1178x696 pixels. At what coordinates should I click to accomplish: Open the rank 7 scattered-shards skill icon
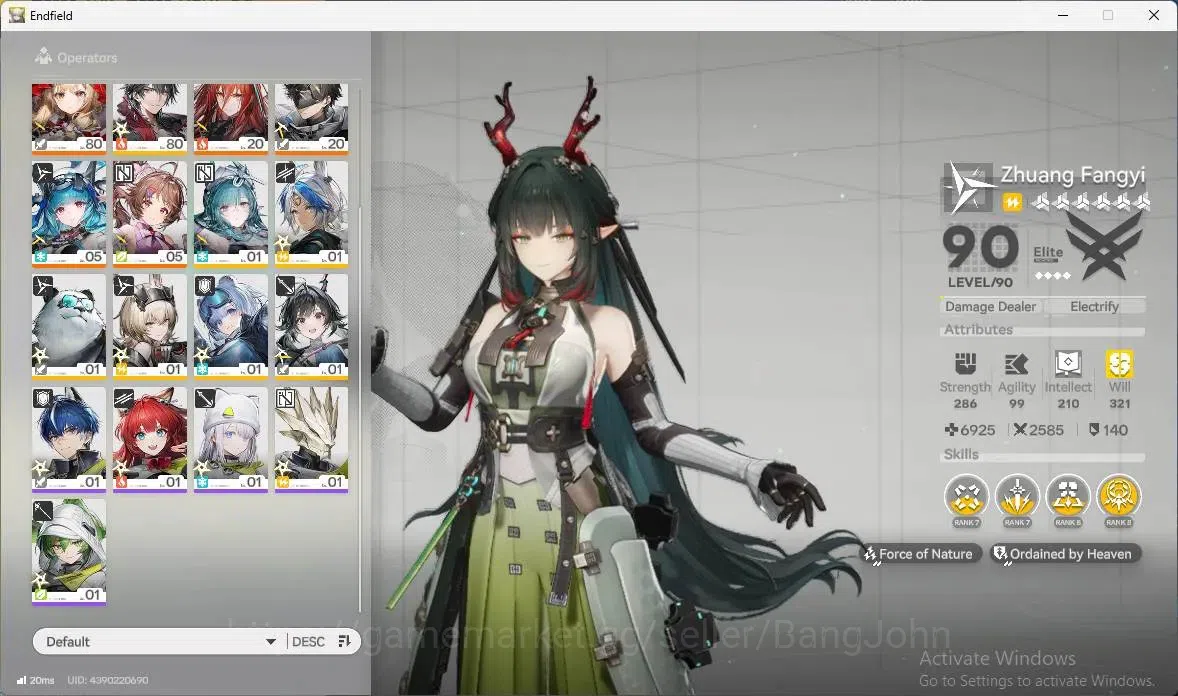point(966,496)
